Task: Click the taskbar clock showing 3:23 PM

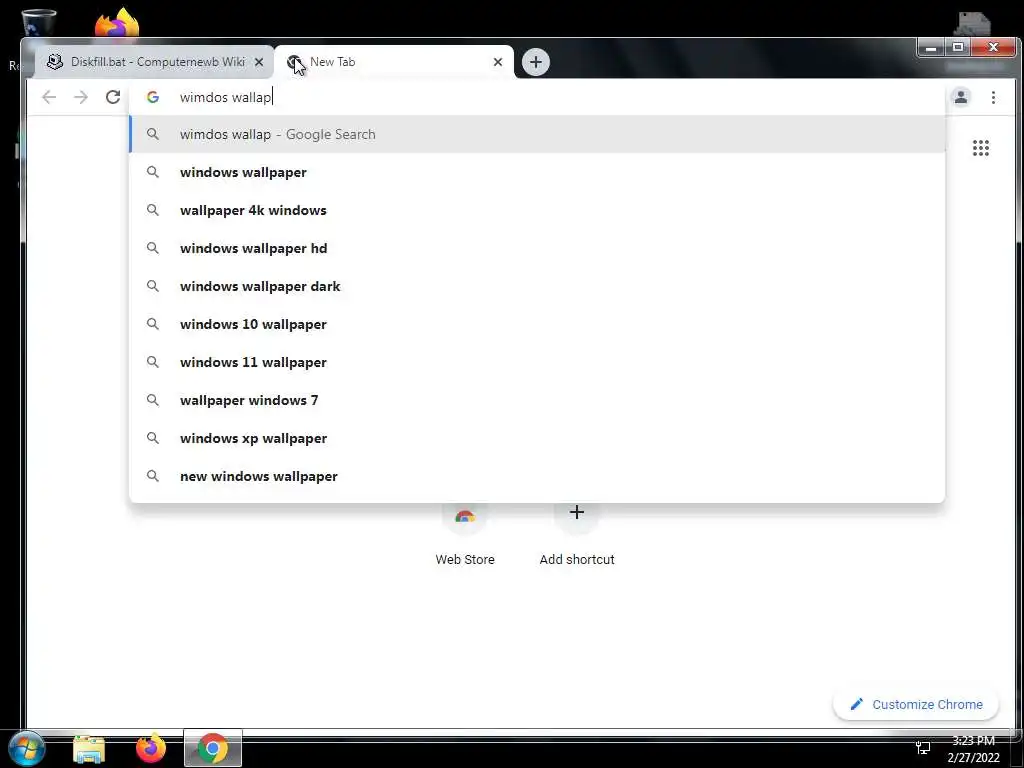Action: [973, 749]
